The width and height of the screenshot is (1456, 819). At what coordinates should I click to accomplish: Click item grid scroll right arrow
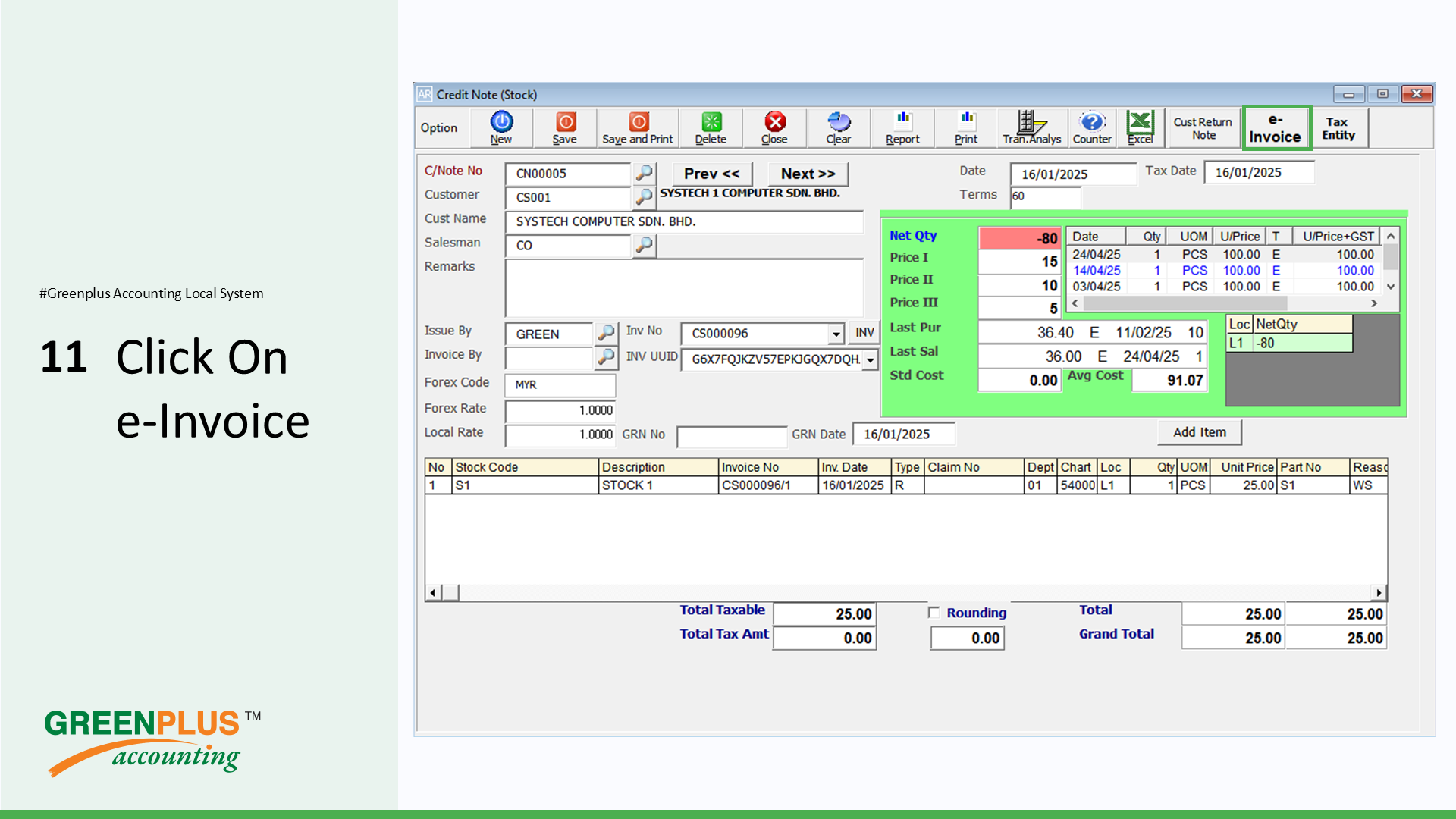pyautogui.click(x=1379, y=592)
